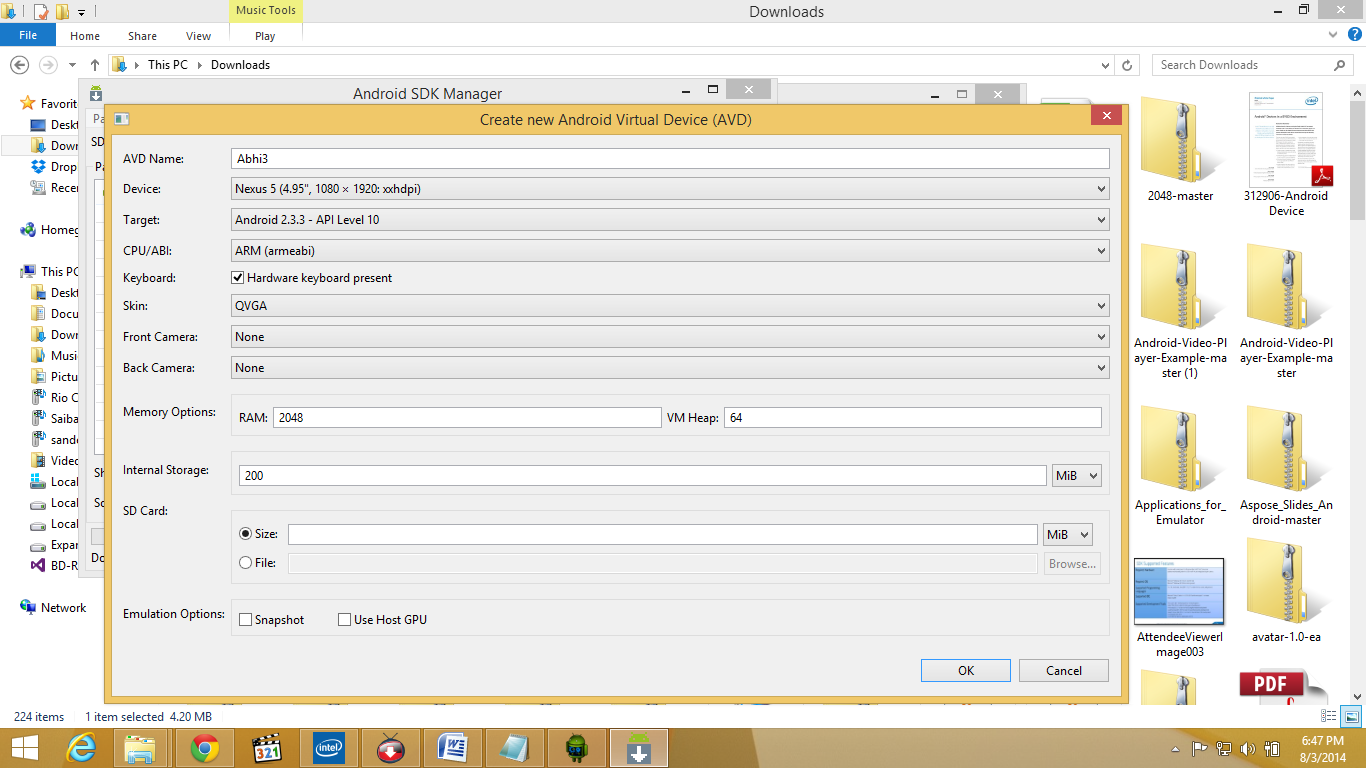Open the Home ribbon tab
Screen dimensions: 1366x768
(x=85, y=36)
